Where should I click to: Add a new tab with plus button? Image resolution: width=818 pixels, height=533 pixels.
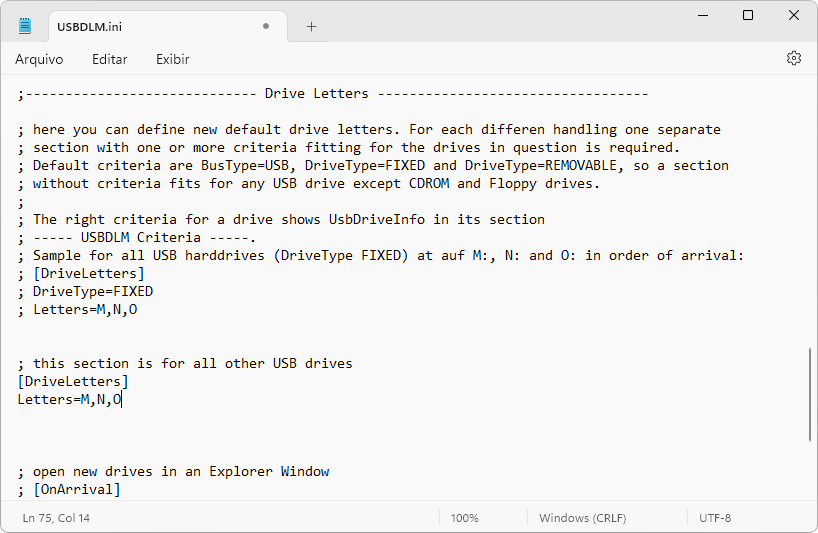[311, 27]
